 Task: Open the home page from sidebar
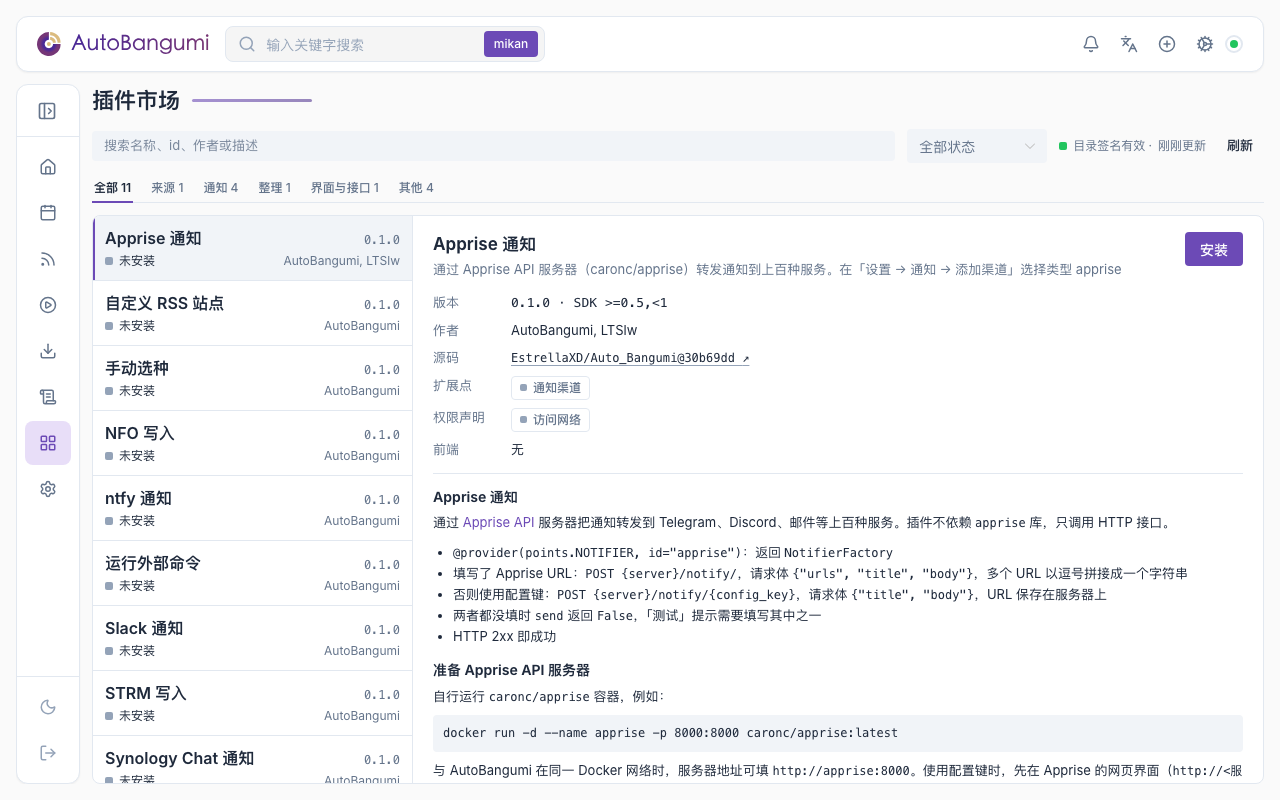tap(48, 167)
